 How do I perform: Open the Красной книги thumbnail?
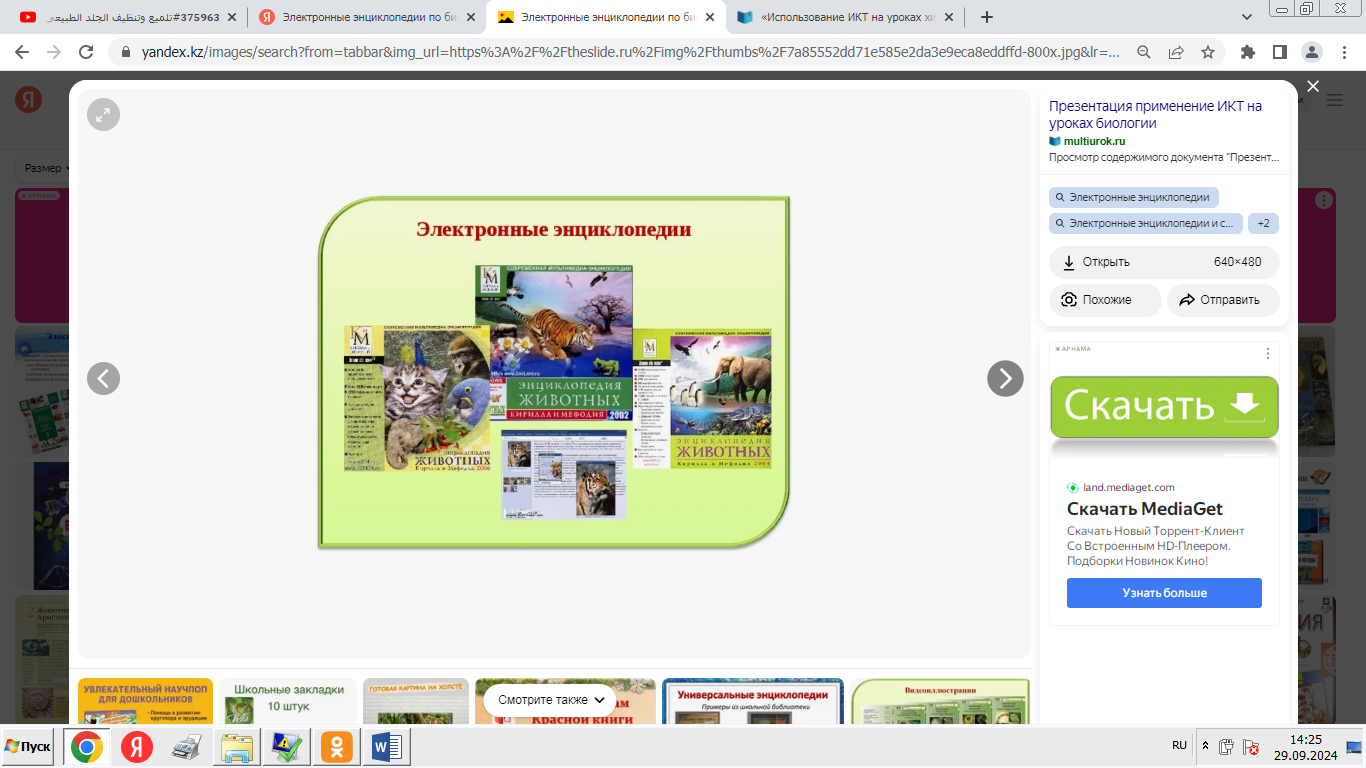coord(565,701)
